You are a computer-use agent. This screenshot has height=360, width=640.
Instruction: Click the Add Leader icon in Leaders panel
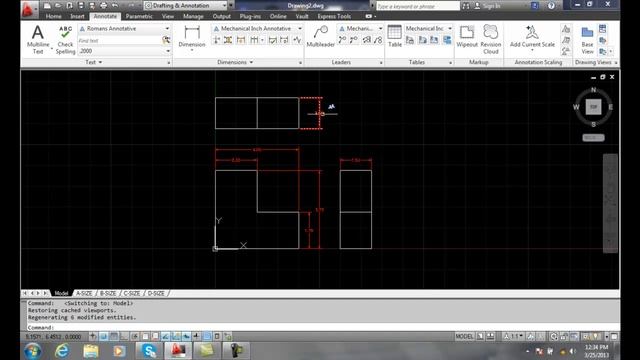pos(342,40)
